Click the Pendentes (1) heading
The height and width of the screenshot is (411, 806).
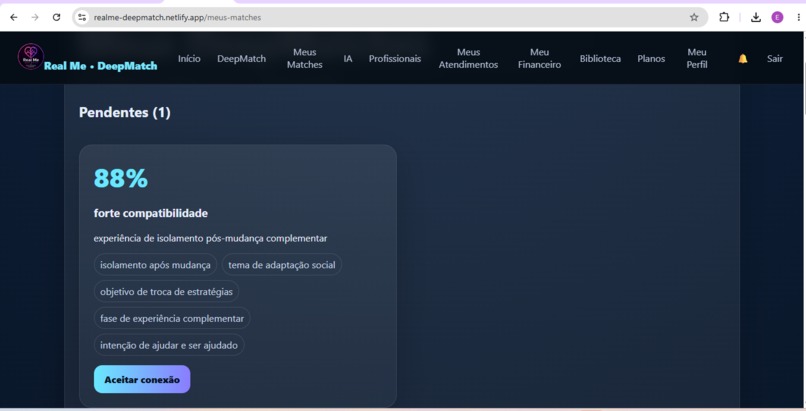(125, 113)
